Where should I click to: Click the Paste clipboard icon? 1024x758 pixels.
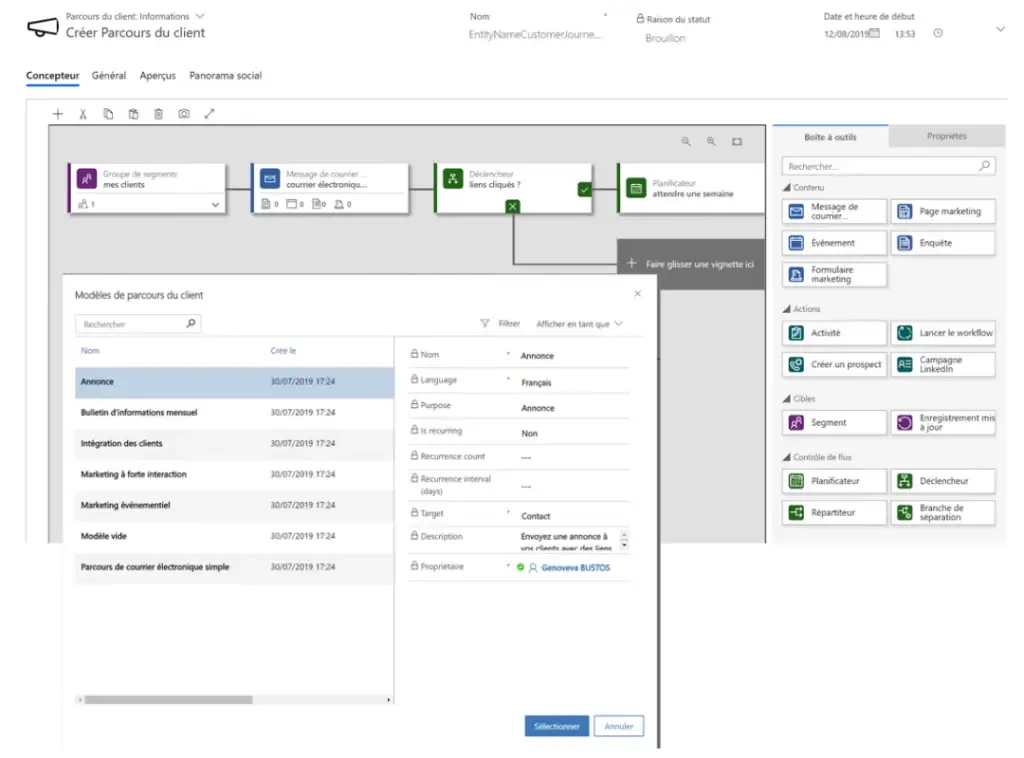tap(133, 114)
